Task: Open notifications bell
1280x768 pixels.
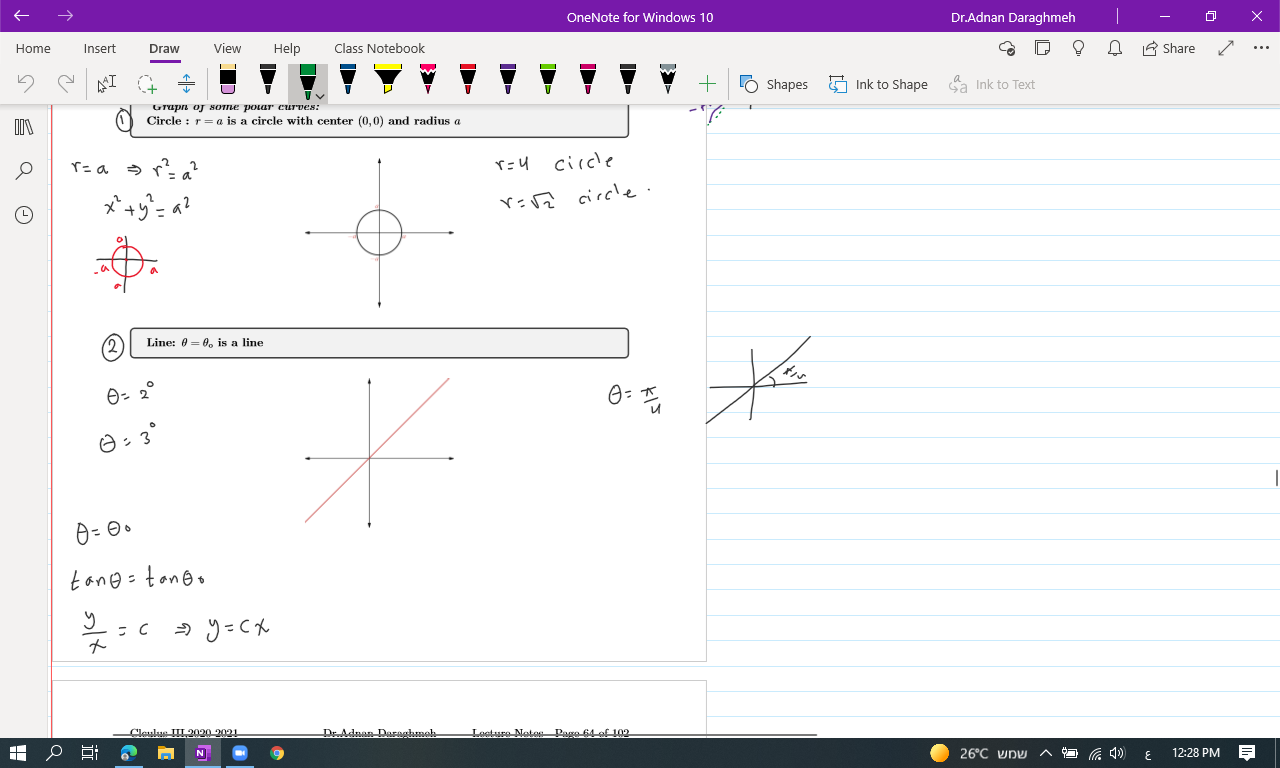Action: pyautogui.click(x=1115, y=48)
